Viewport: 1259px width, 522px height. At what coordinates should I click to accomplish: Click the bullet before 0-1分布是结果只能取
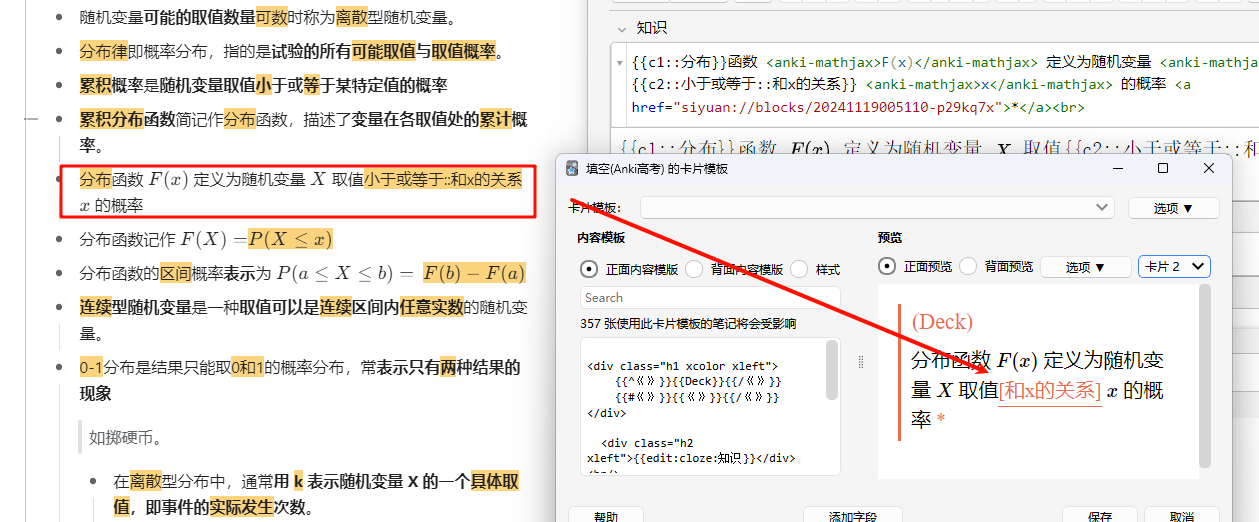point(57,368)
